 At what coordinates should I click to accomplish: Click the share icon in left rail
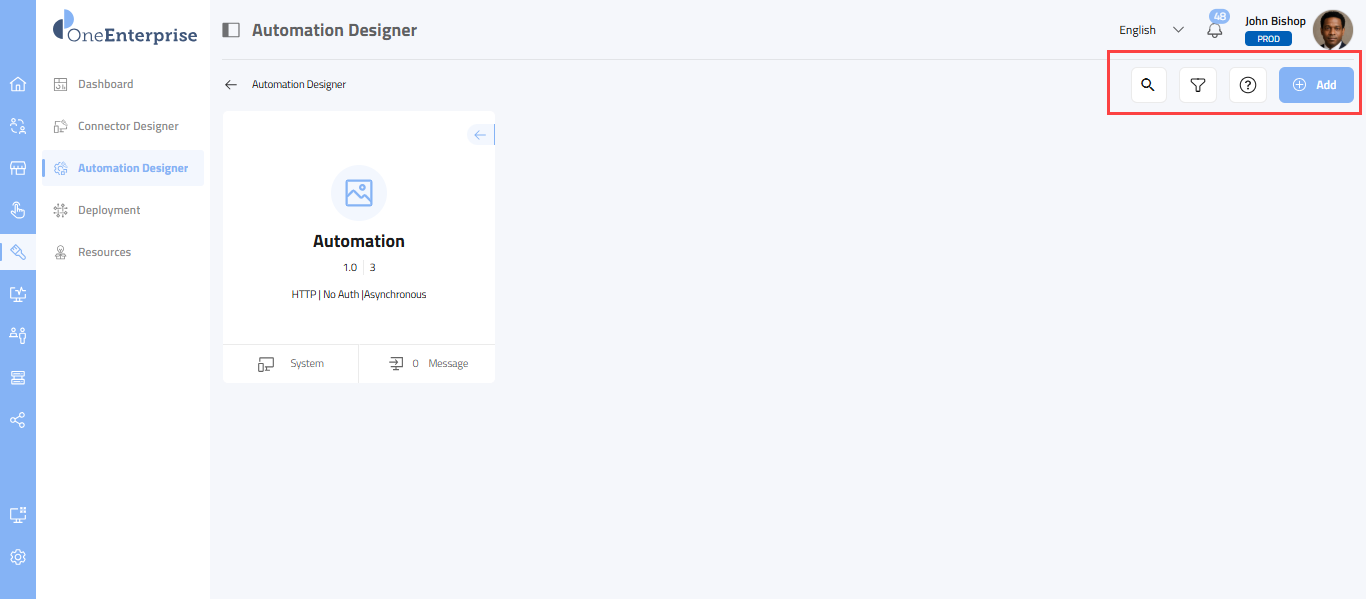coord(18,420)
